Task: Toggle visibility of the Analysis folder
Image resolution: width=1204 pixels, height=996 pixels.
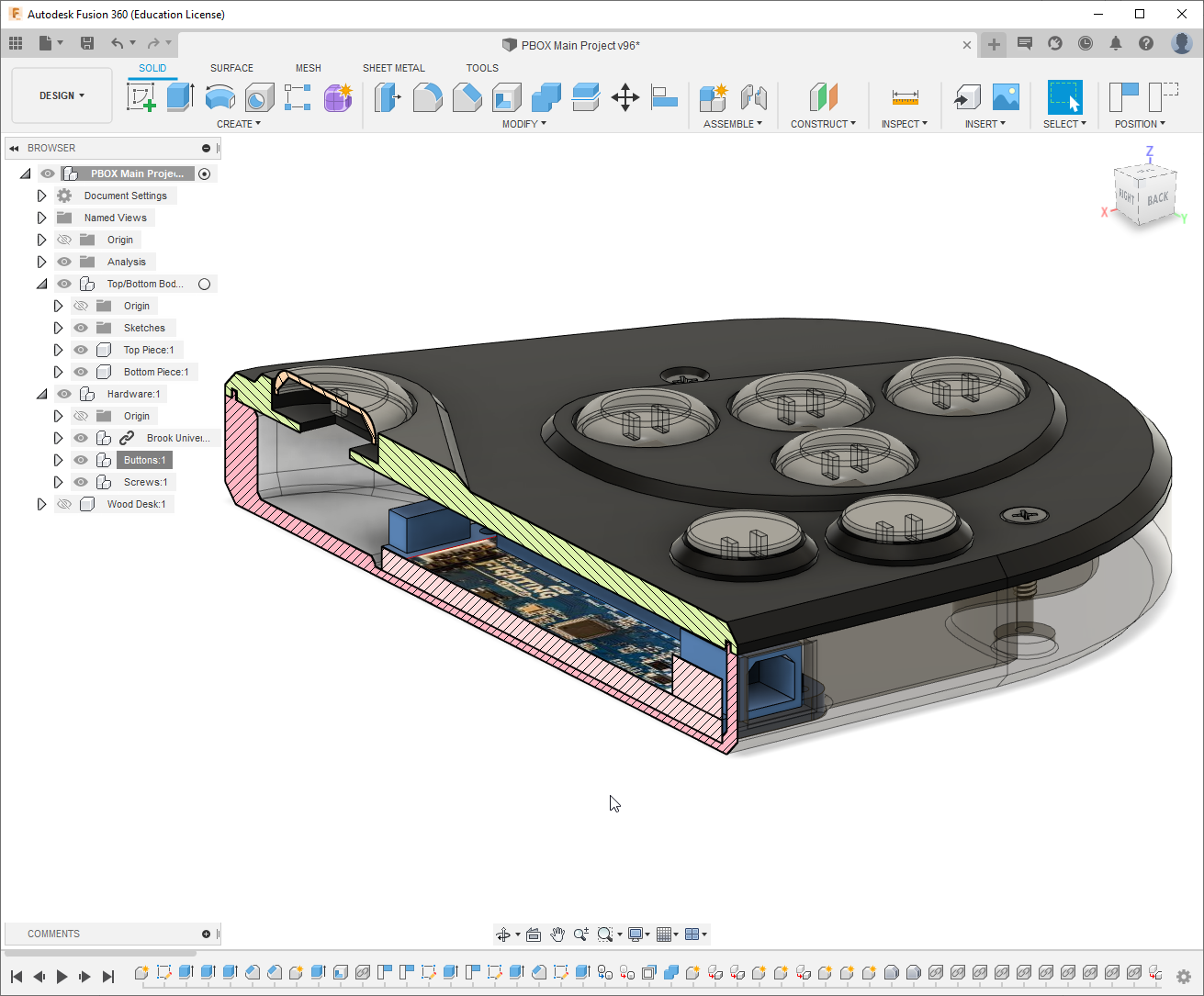Action: (x=63, y=261)
